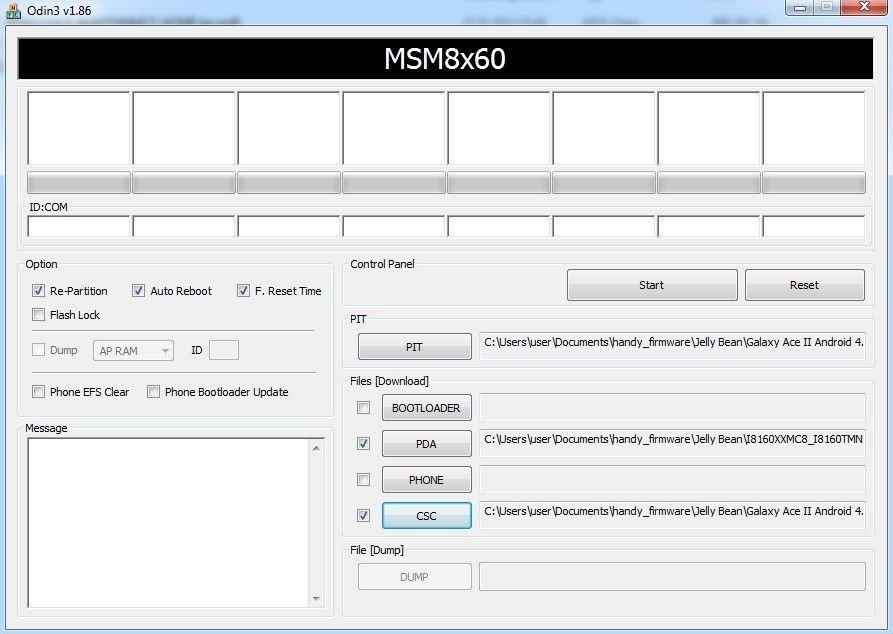The width and height of the screenshot is (893, 634).
Task: Click the first device status box
Action: [79, 128]
